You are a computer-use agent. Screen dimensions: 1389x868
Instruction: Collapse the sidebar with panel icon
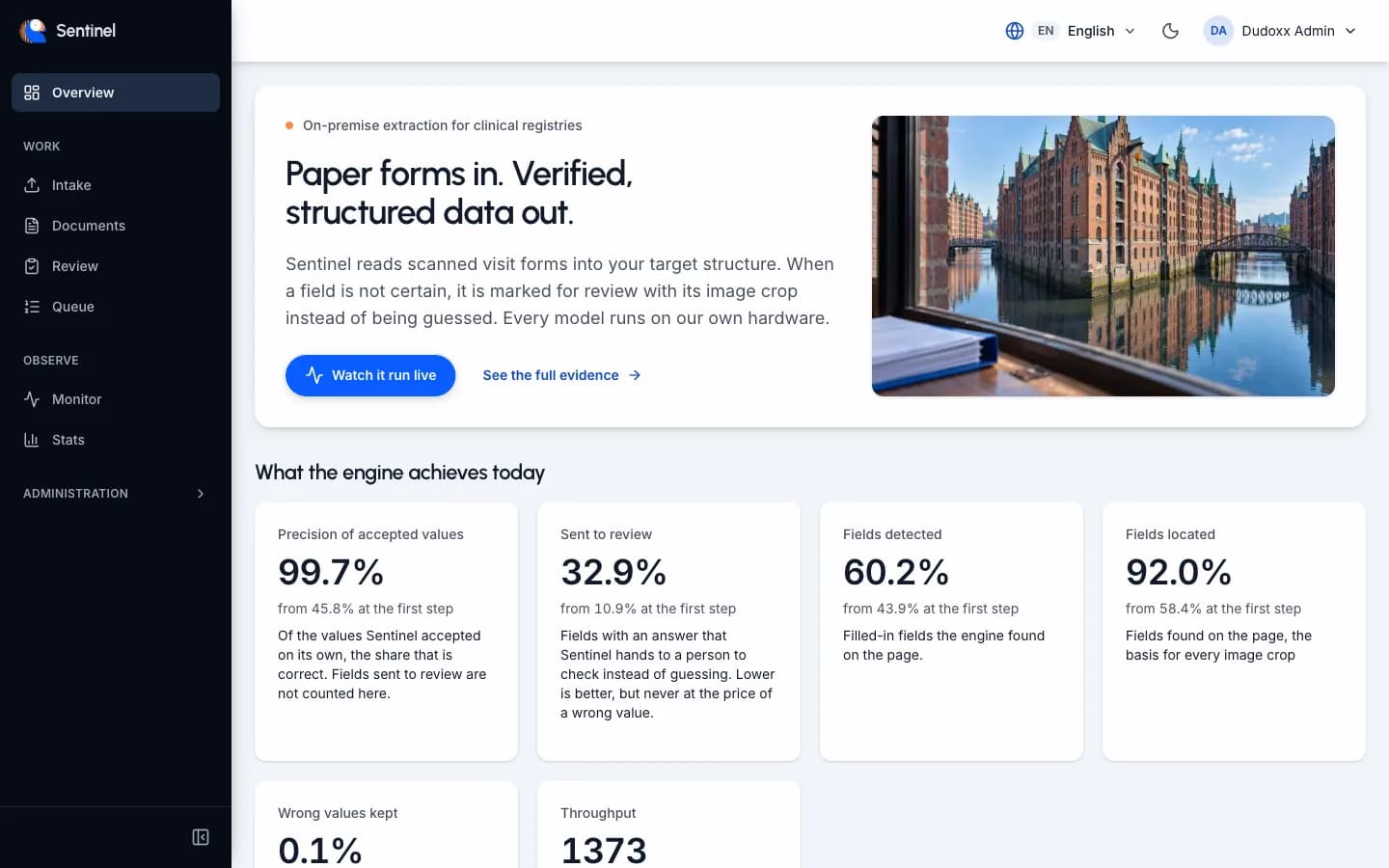(x=201, y=837)
